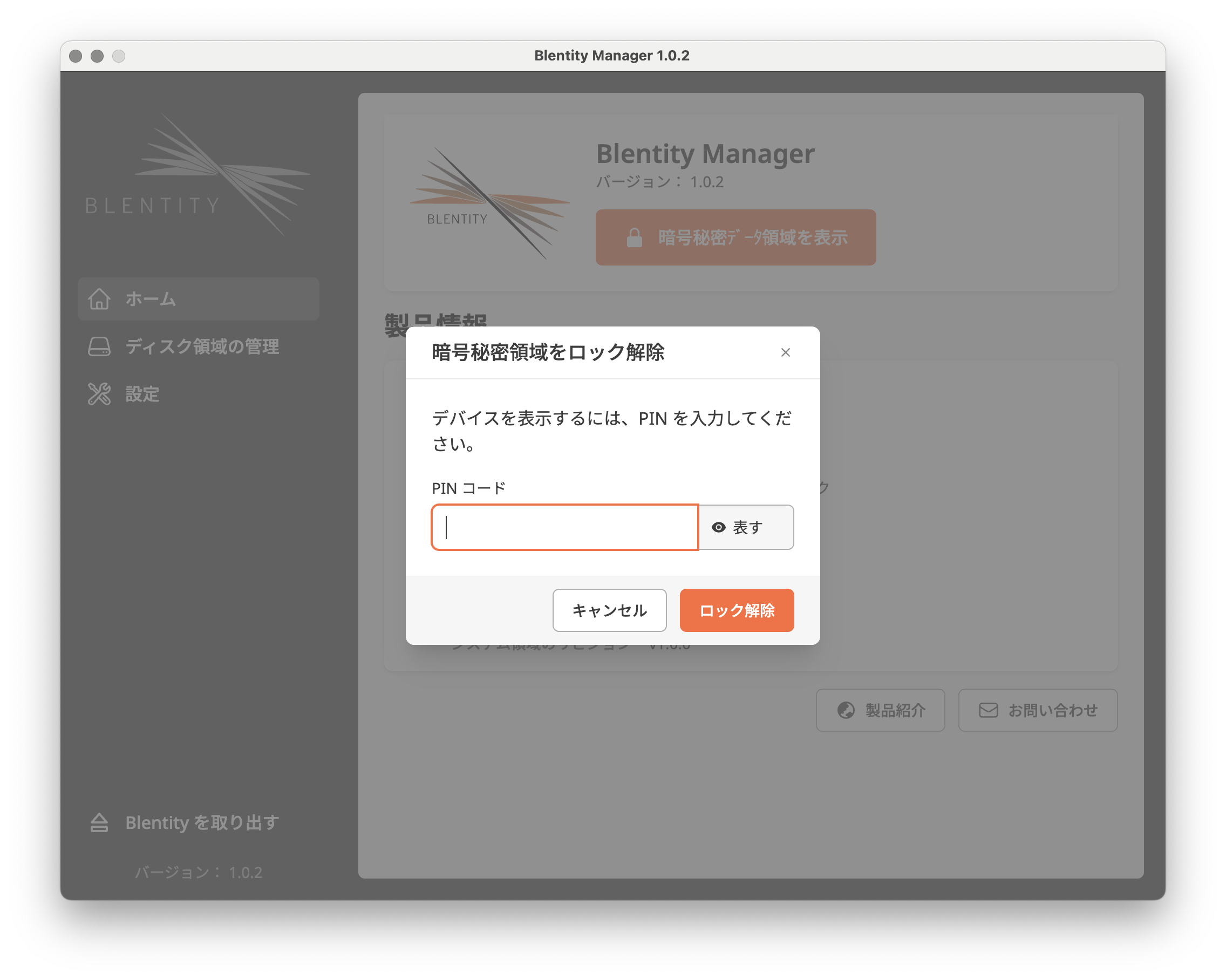Open the ホーム sidebar item
Viewport: 1226px width, 980px height.
coord(199,299)
